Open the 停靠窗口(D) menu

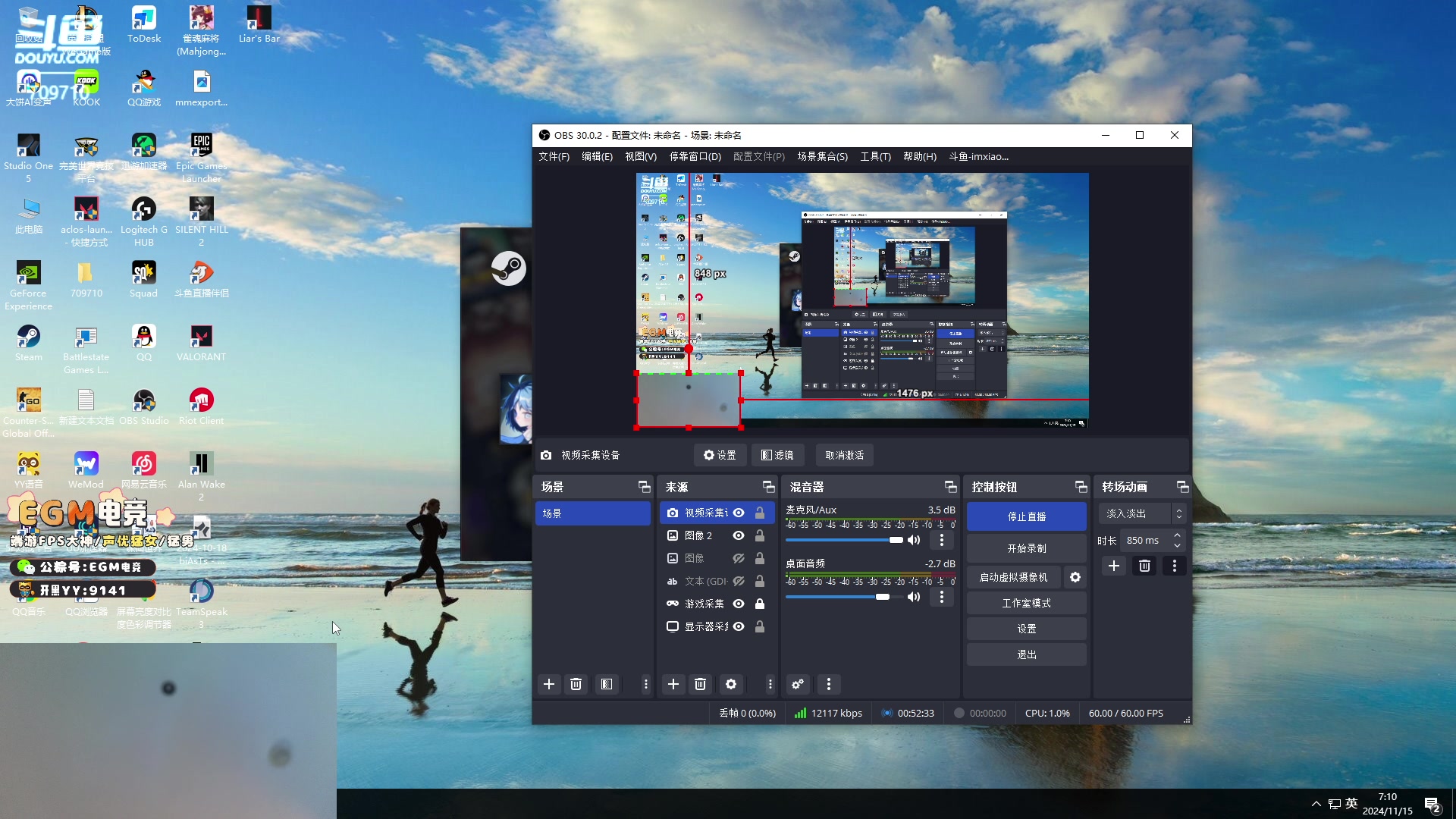tap(695, 156)
